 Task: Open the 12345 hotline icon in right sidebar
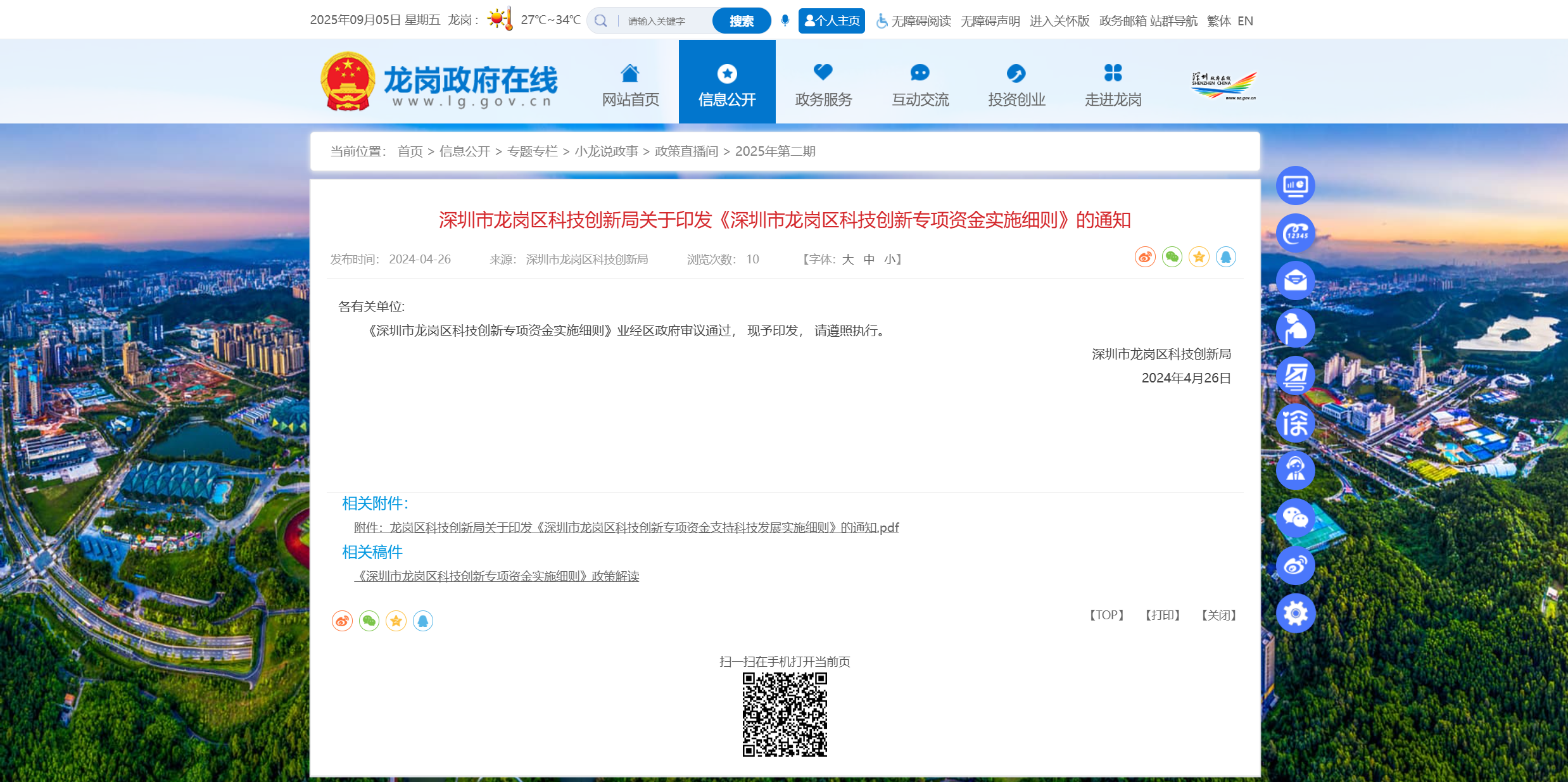coord(1296,232)
